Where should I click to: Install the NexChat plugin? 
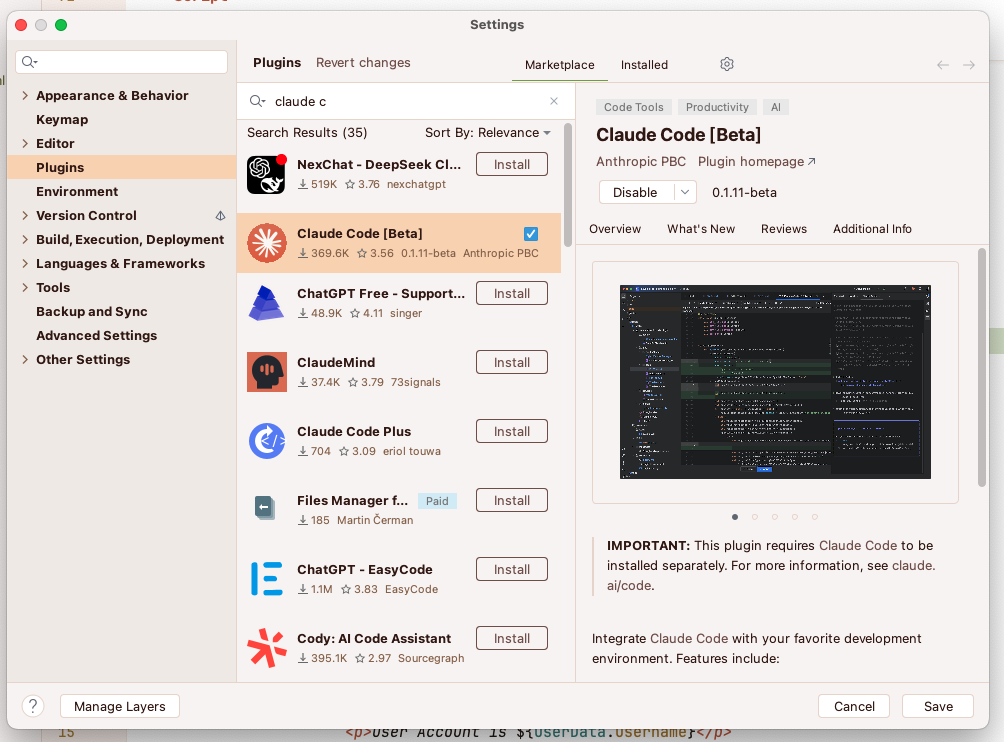coord(512,165)
